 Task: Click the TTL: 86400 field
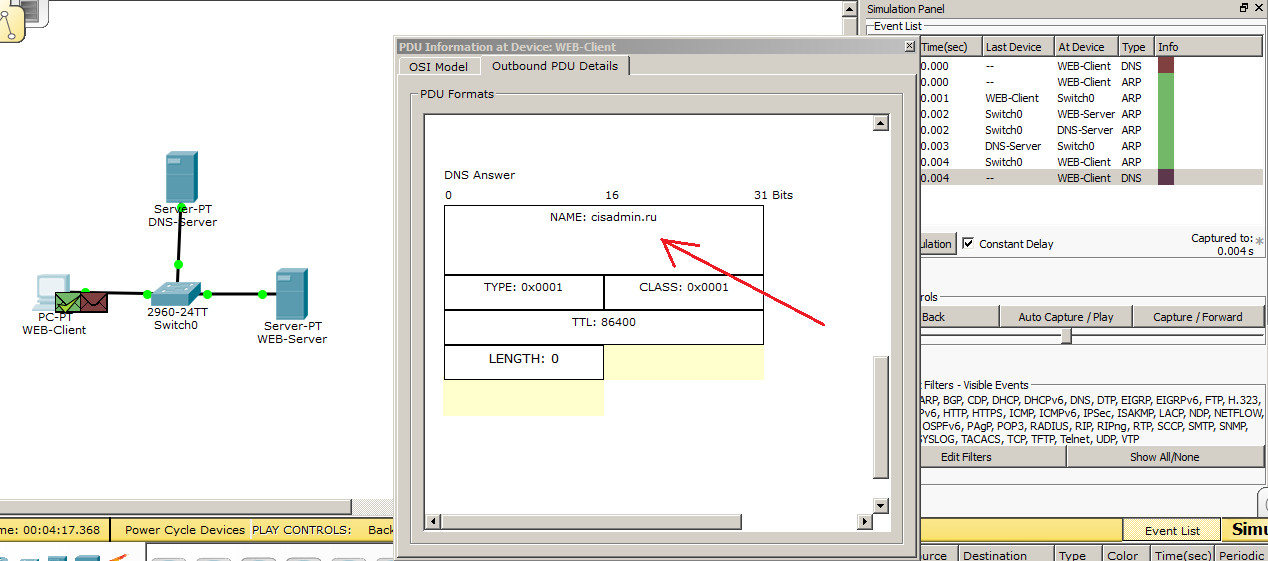tap(604, 327)
